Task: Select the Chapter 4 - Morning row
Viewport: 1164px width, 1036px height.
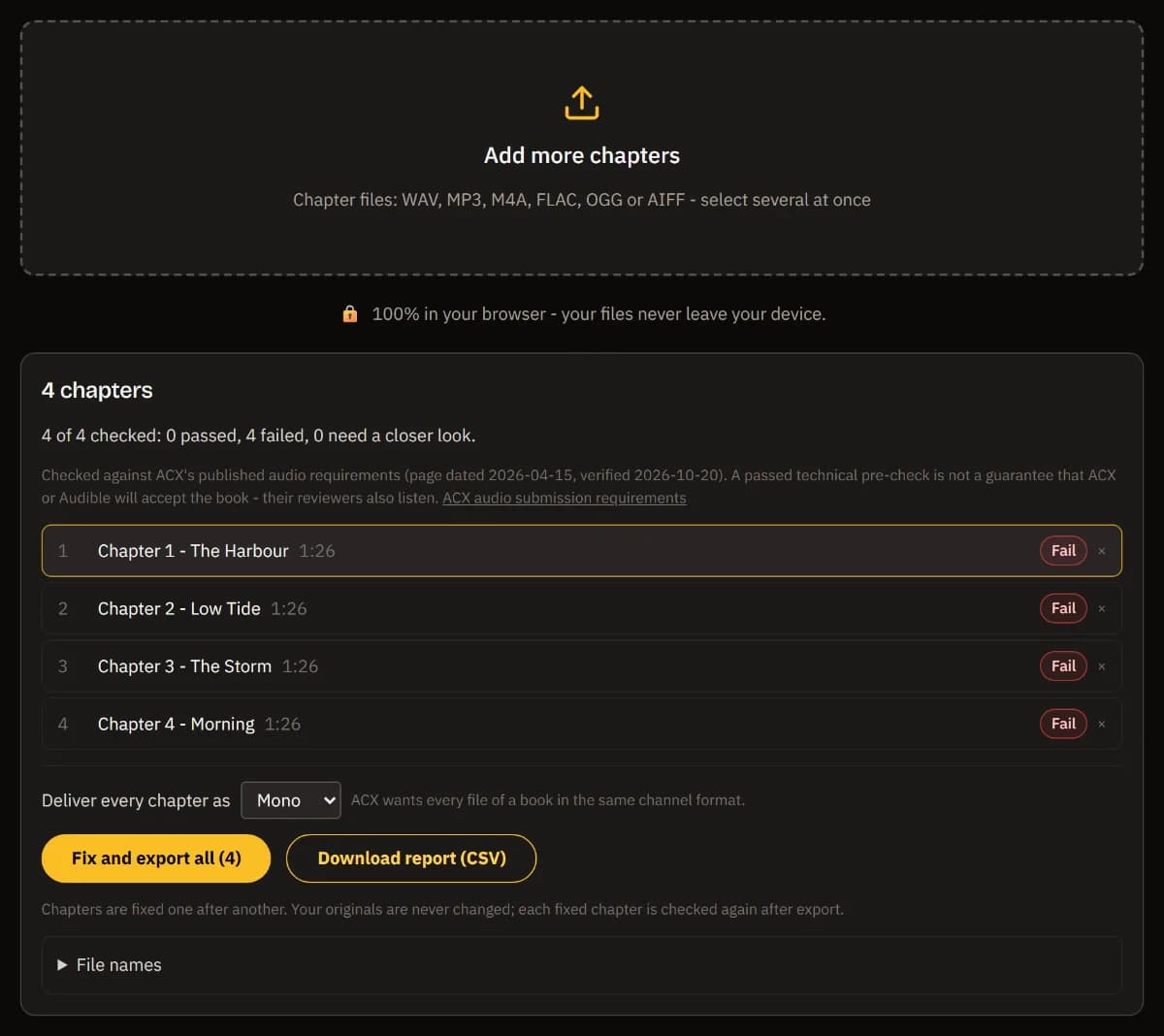Action: 582,725
